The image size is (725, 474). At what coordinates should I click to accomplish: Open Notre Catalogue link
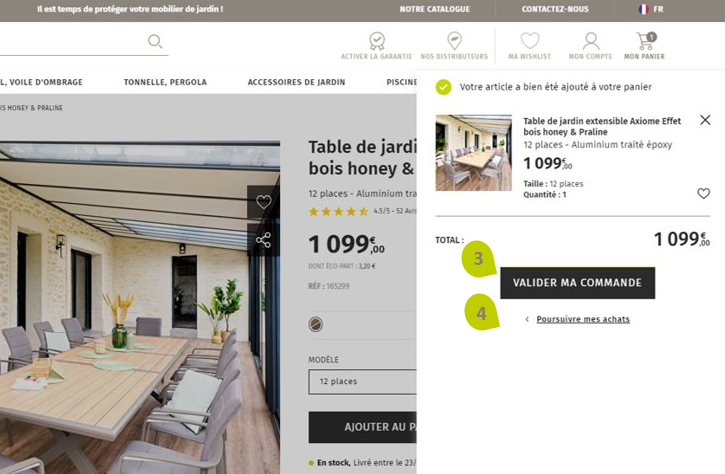(435, 9)
